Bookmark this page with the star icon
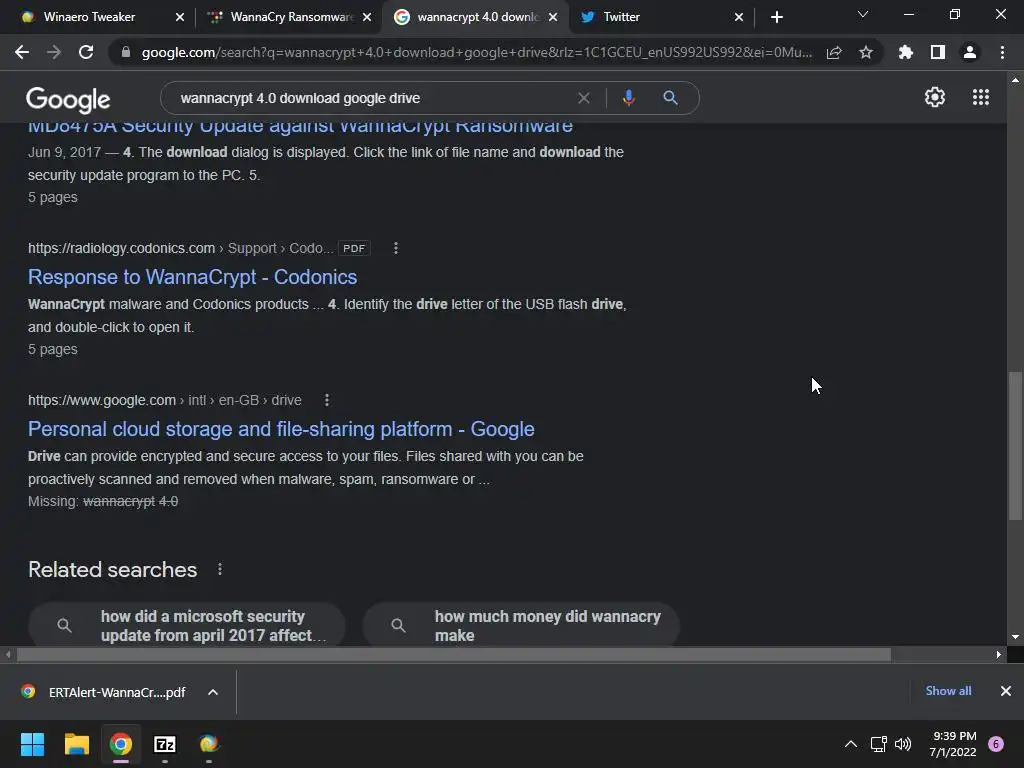This screenshot has width=1024, height=768. tap(866, 52)
